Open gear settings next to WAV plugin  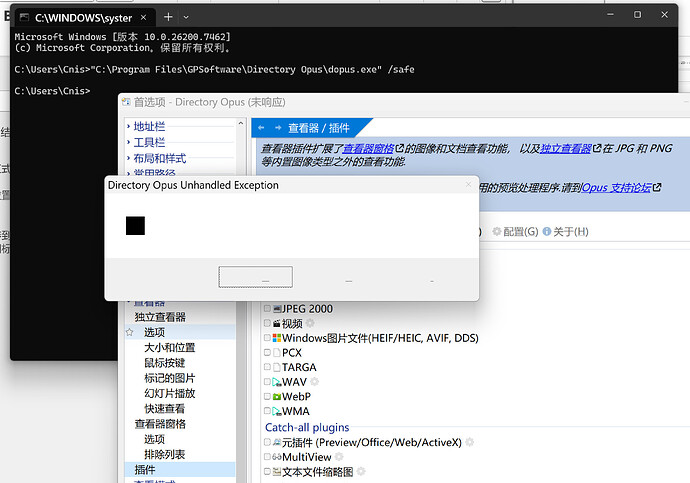click(315, 381)
